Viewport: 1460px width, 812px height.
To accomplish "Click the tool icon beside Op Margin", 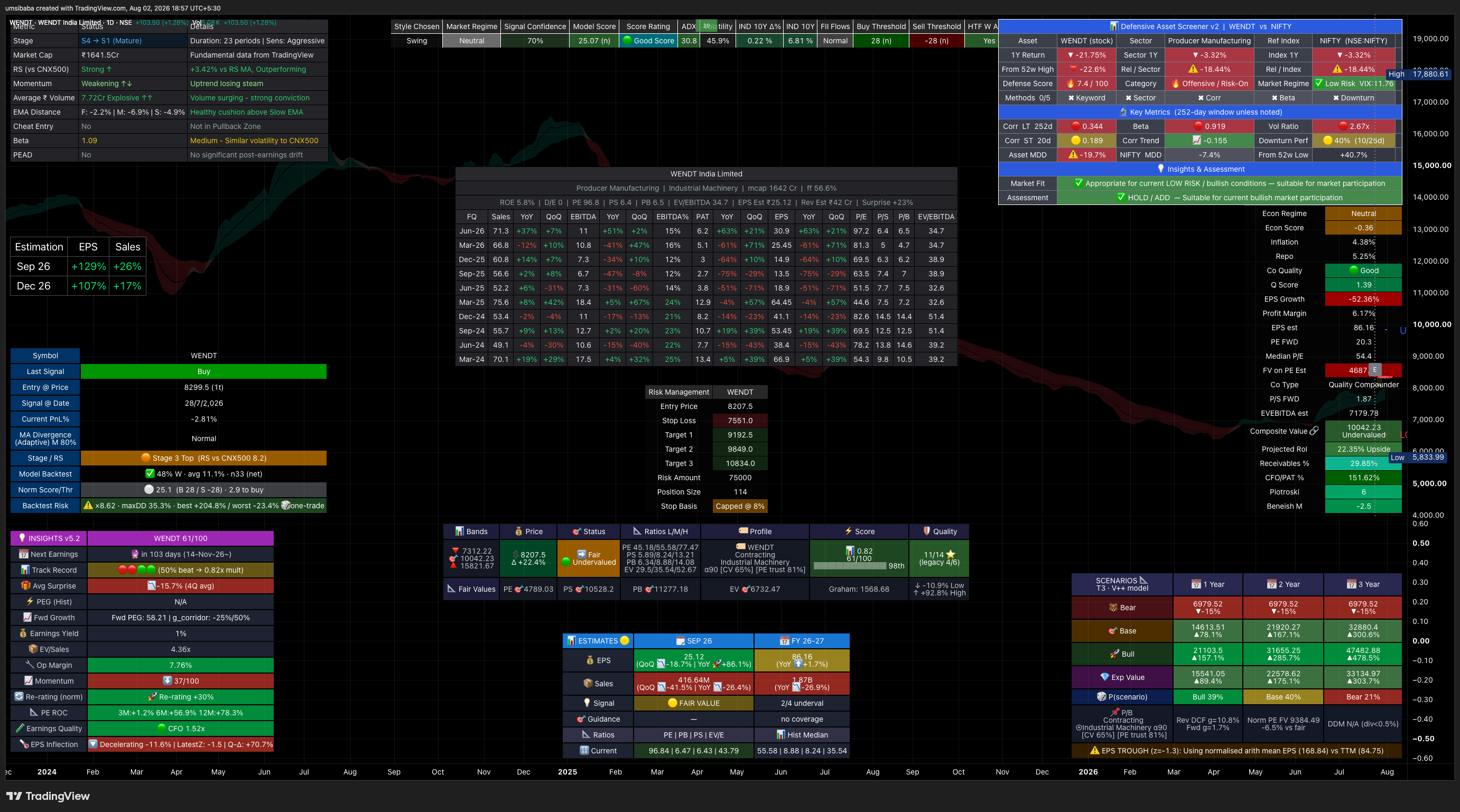I will [30, 665].
